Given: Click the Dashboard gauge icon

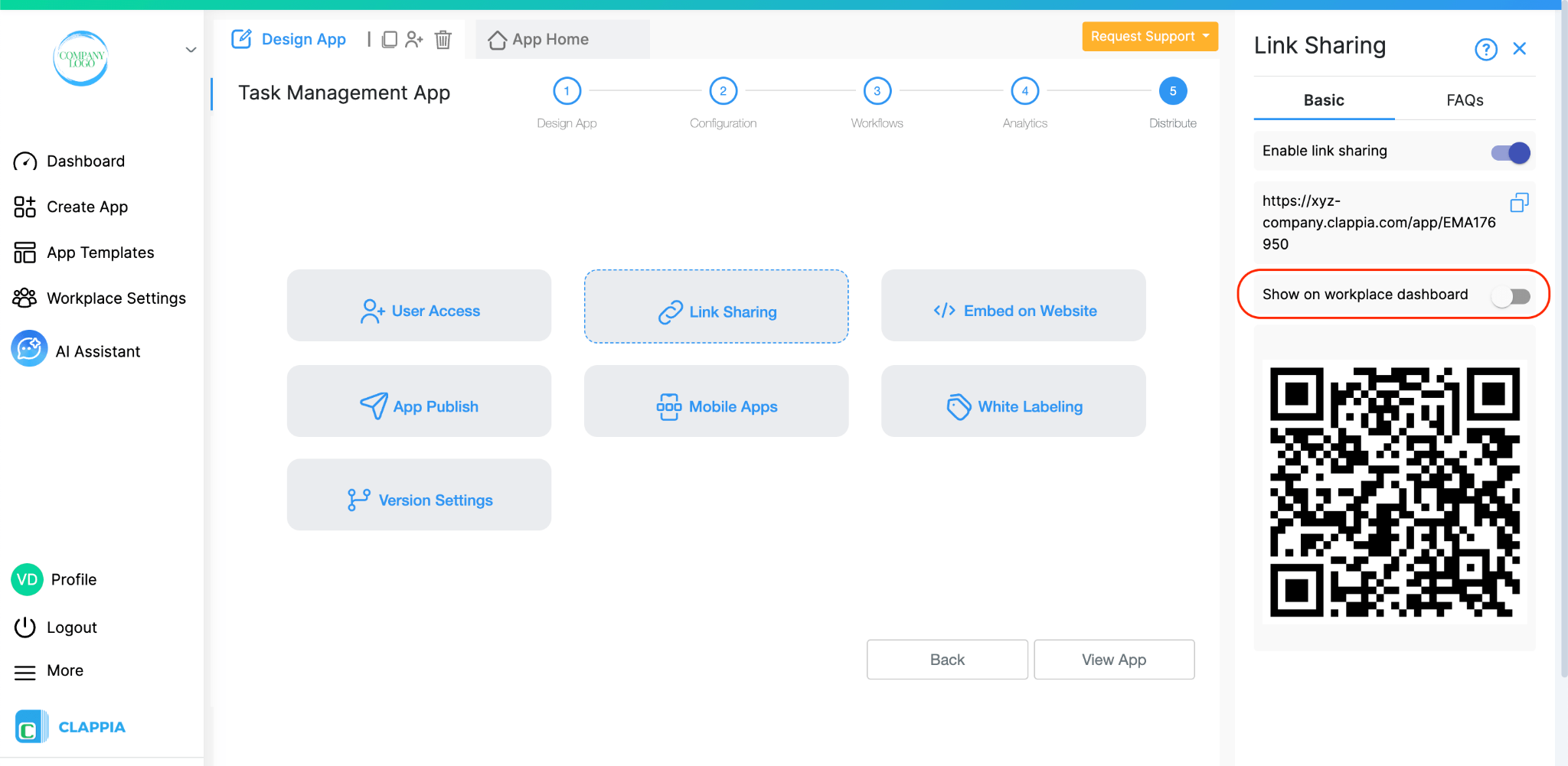Looking at the screenshot, I should pos(25,161).
